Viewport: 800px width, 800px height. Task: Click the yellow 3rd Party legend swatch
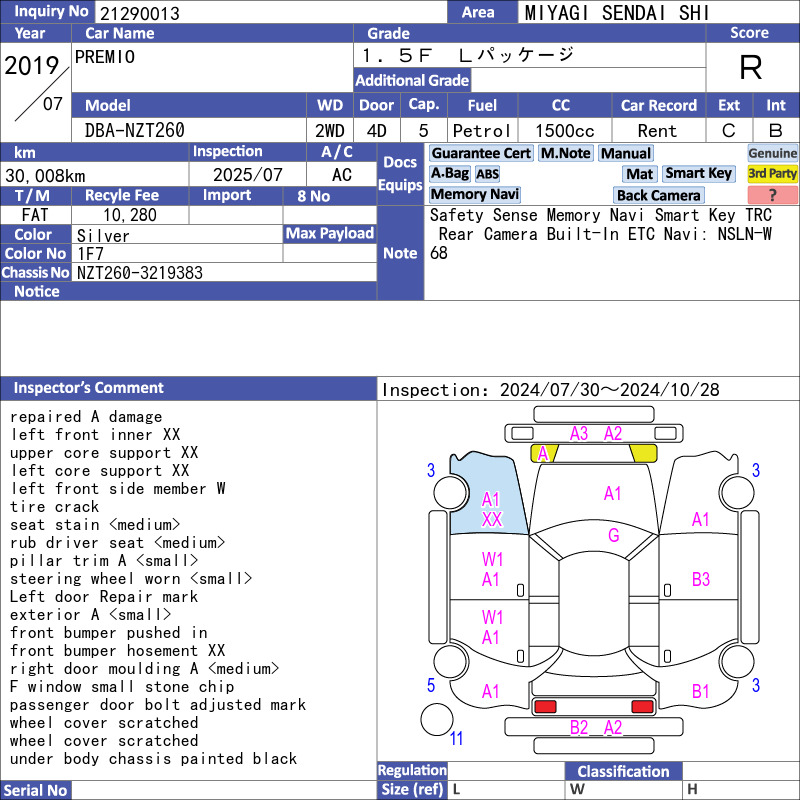(x=772, y=173)
